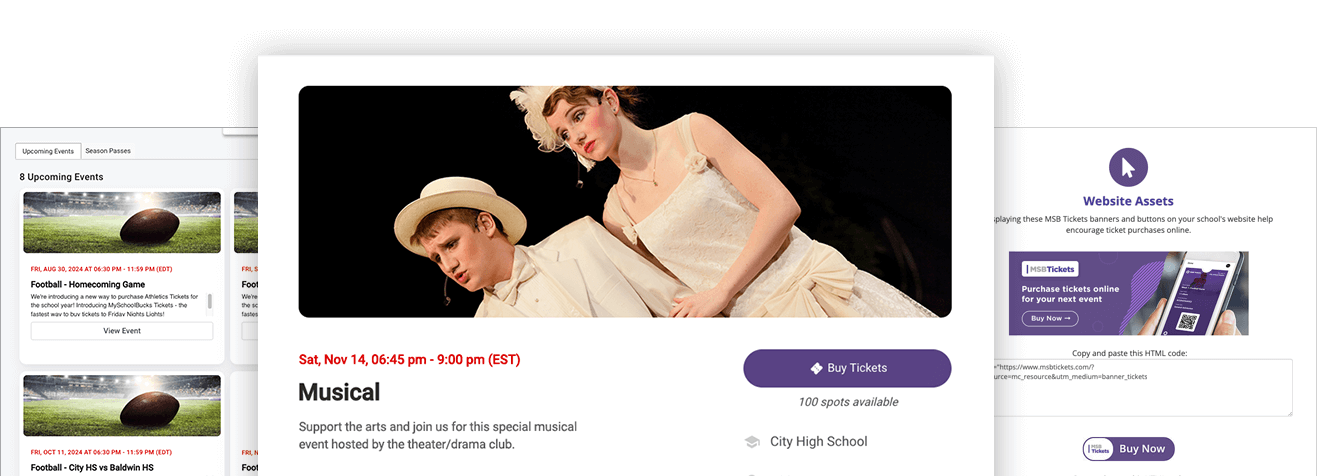Screen dimensions: 1317x476
Task: Click the purple cursor icon above Website Assets
Action: [x=1128, y=167]
